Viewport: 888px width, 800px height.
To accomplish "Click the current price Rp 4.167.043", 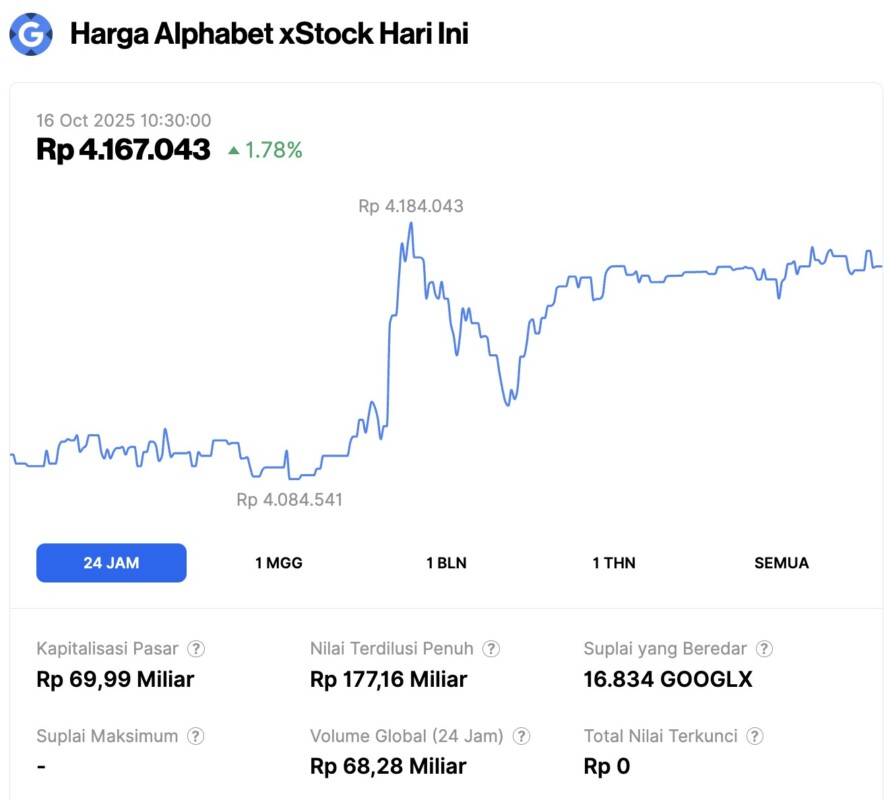I will (x=123, y=150).
